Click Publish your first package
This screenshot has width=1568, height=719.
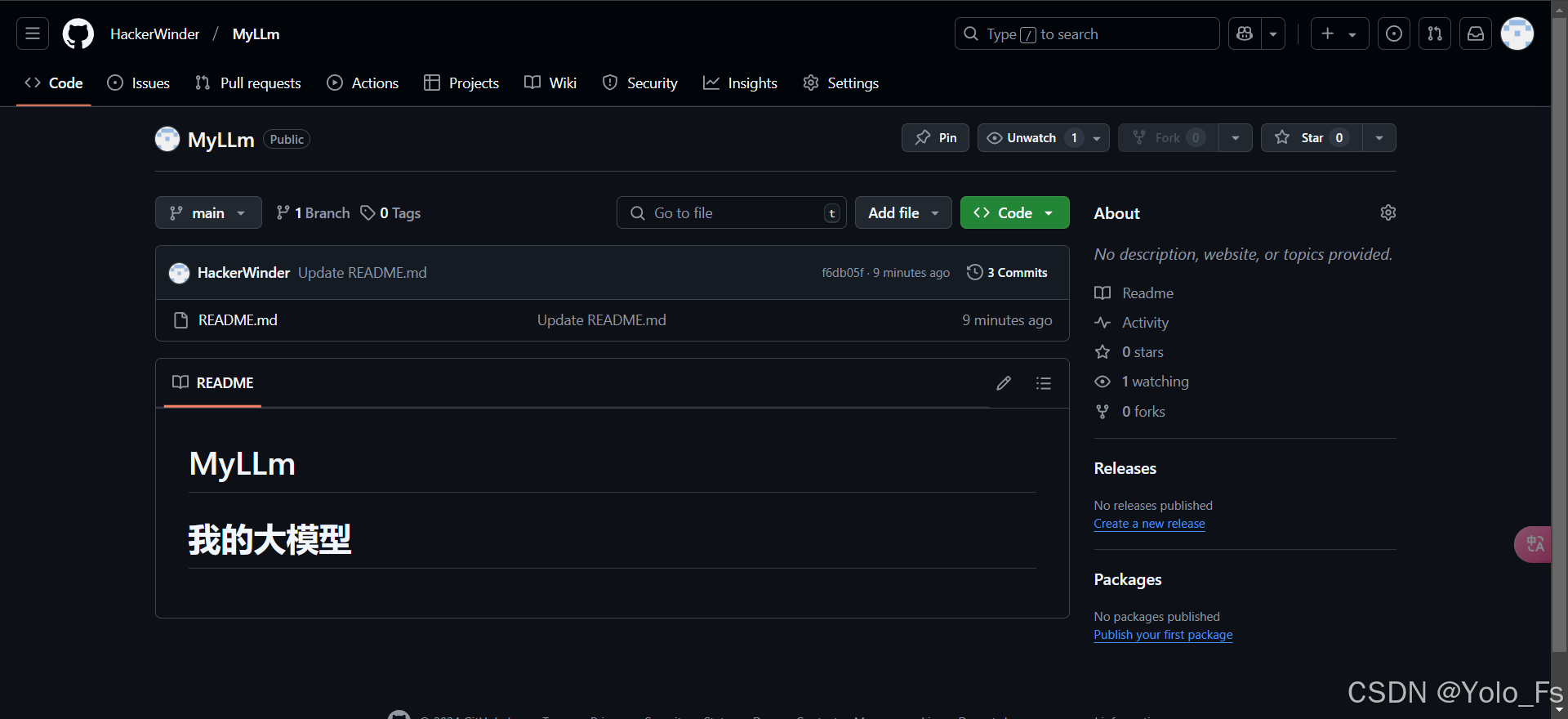(1163, 635)
